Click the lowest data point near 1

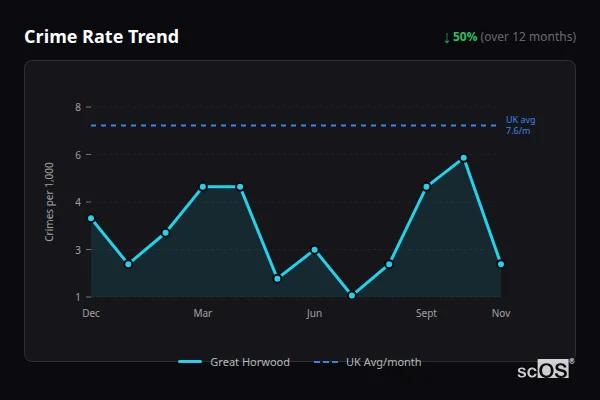coord(352,295)
